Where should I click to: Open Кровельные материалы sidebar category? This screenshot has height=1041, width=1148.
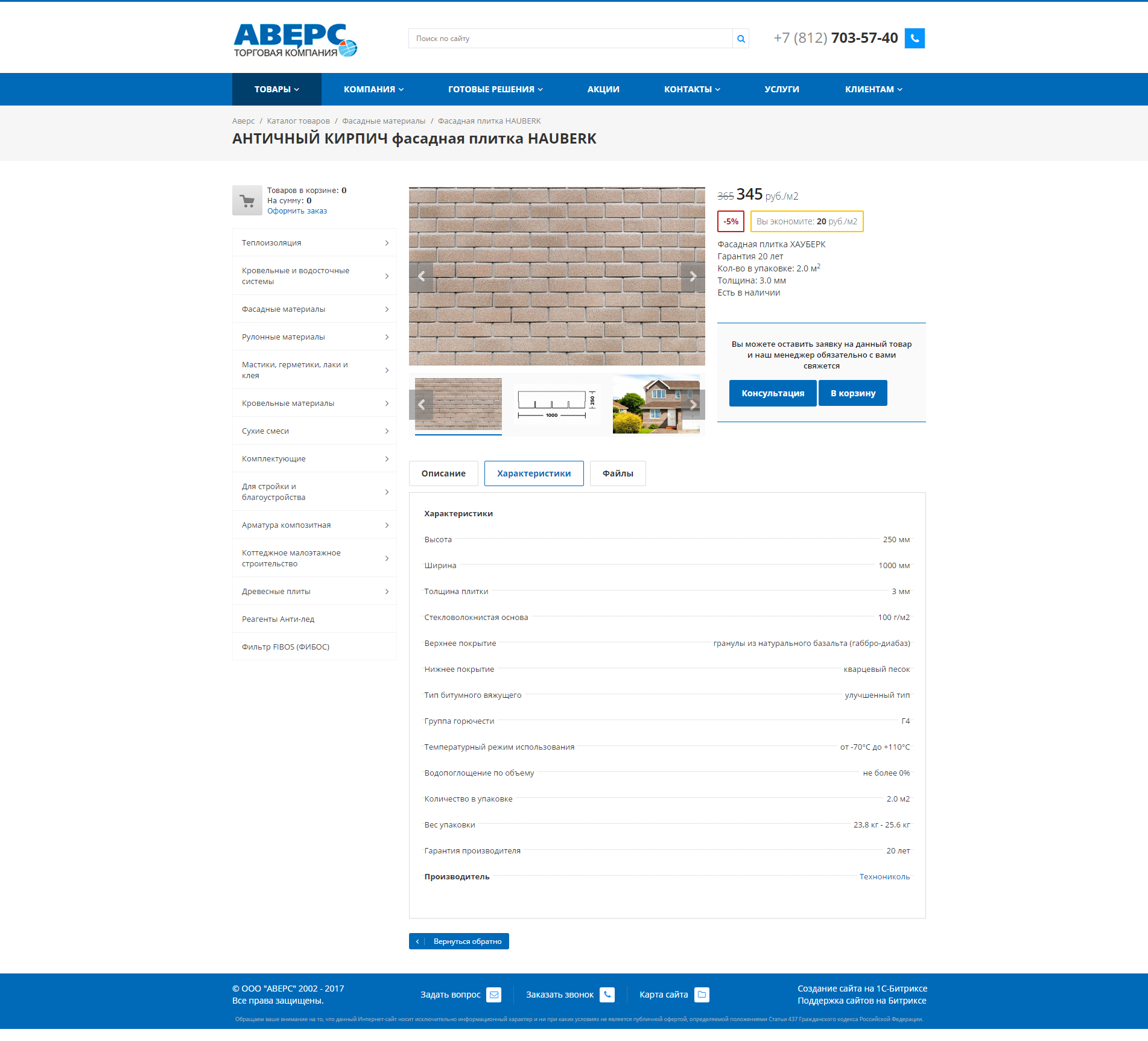coord(314,403)
